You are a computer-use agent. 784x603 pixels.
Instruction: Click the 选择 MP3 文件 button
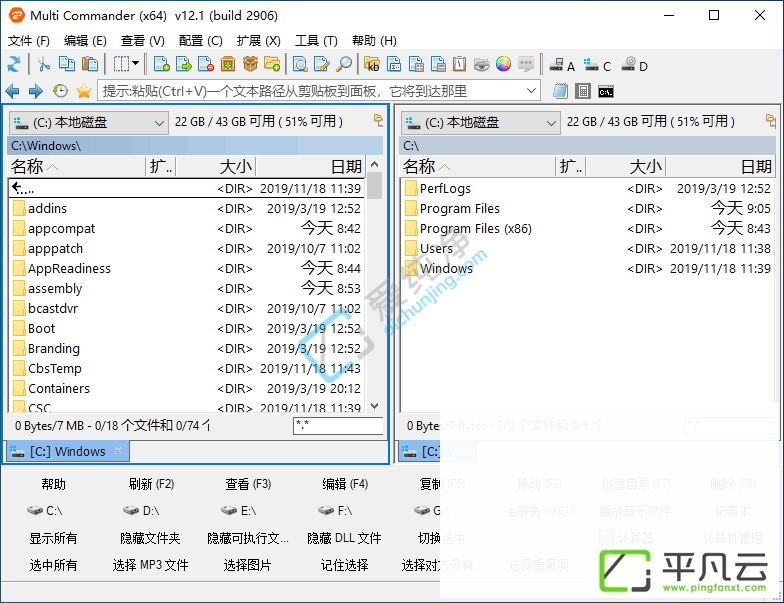[x=150, y=566]
